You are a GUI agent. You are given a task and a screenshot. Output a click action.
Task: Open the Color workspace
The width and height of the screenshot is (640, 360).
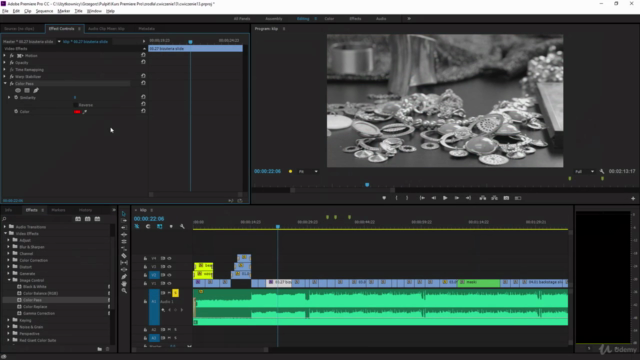[329, 19]
